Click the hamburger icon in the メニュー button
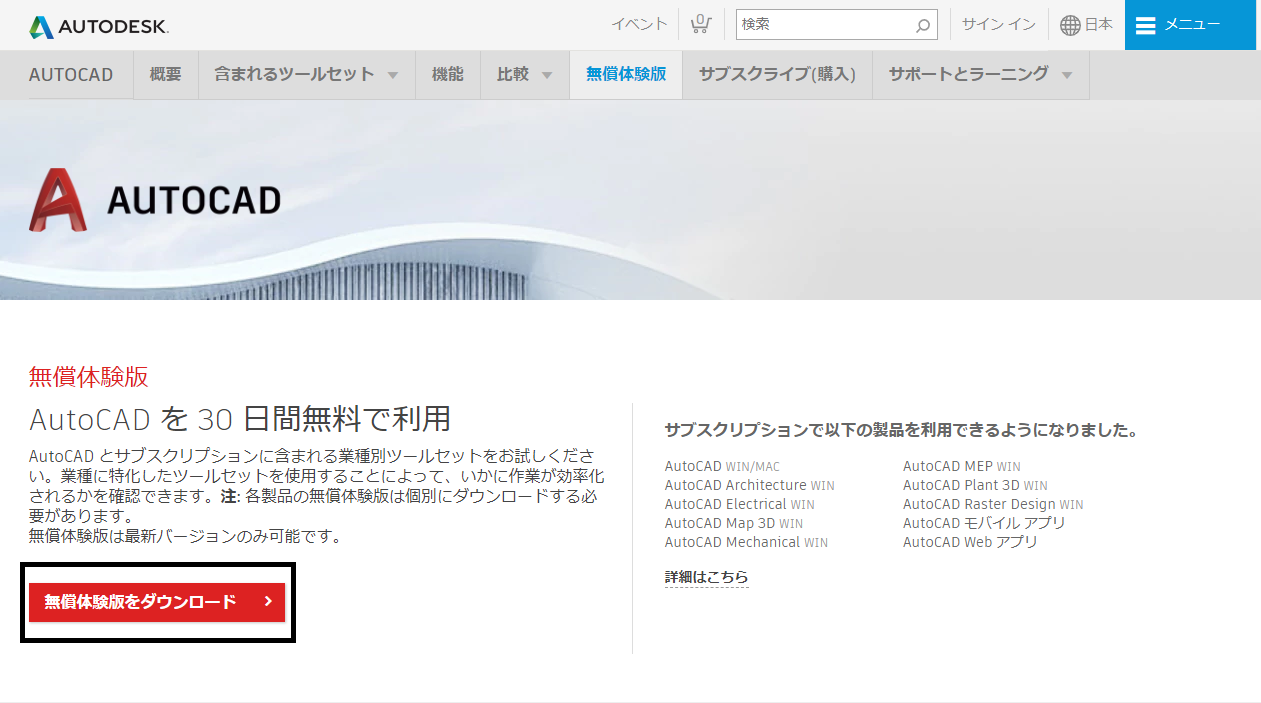Screen dimensions: 1261x703 tap(1146, 25)
